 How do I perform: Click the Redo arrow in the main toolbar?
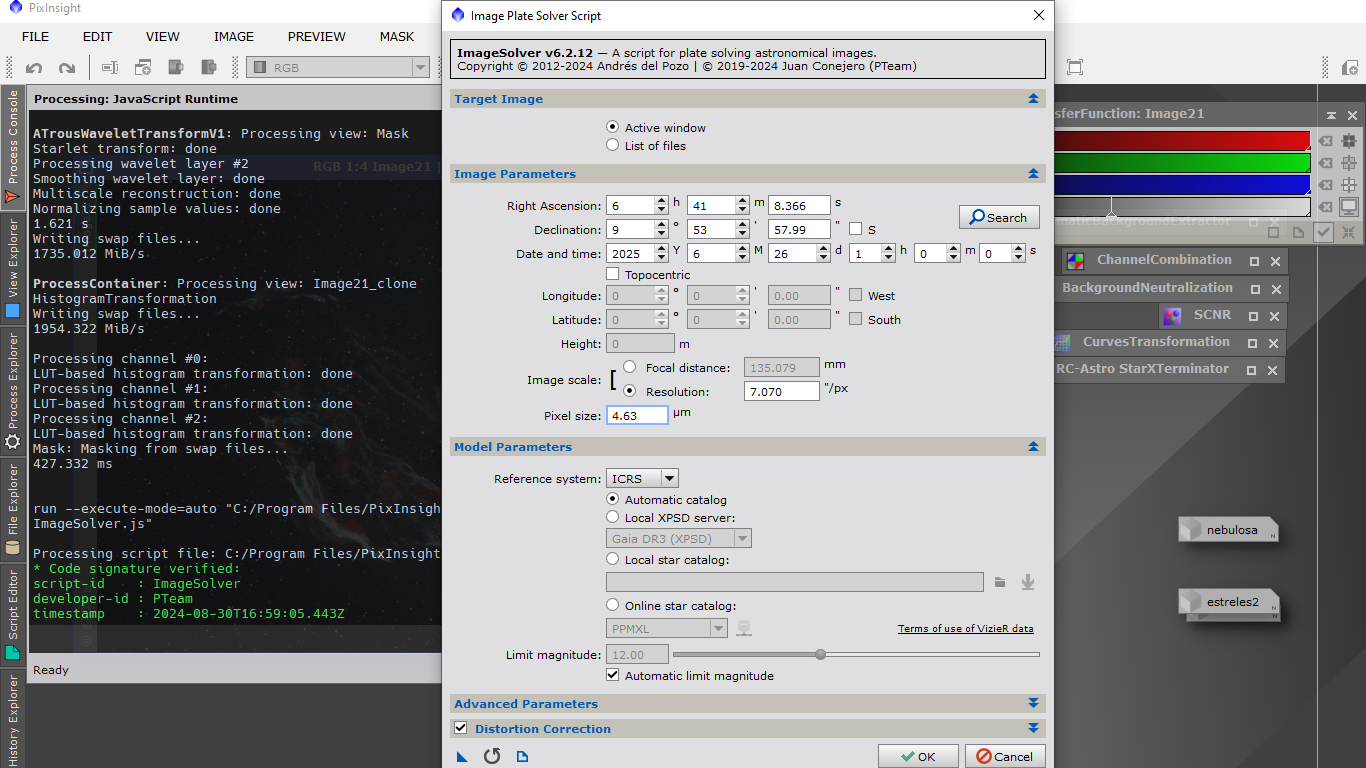67,68
